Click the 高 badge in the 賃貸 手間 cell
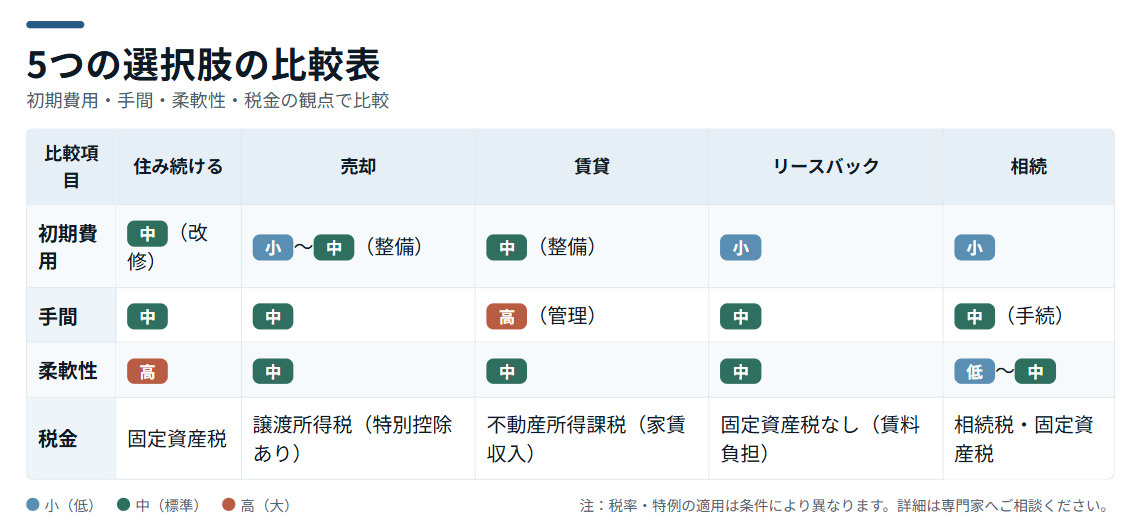 [x=506, y=317]
